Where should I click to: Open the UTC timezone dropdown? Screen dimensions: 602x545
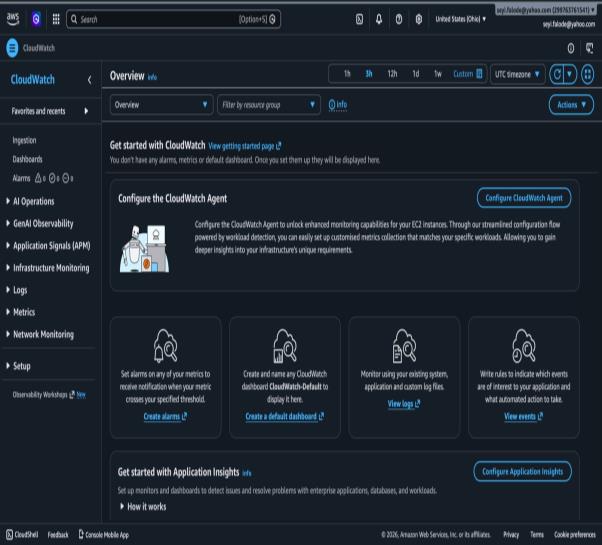518,74
